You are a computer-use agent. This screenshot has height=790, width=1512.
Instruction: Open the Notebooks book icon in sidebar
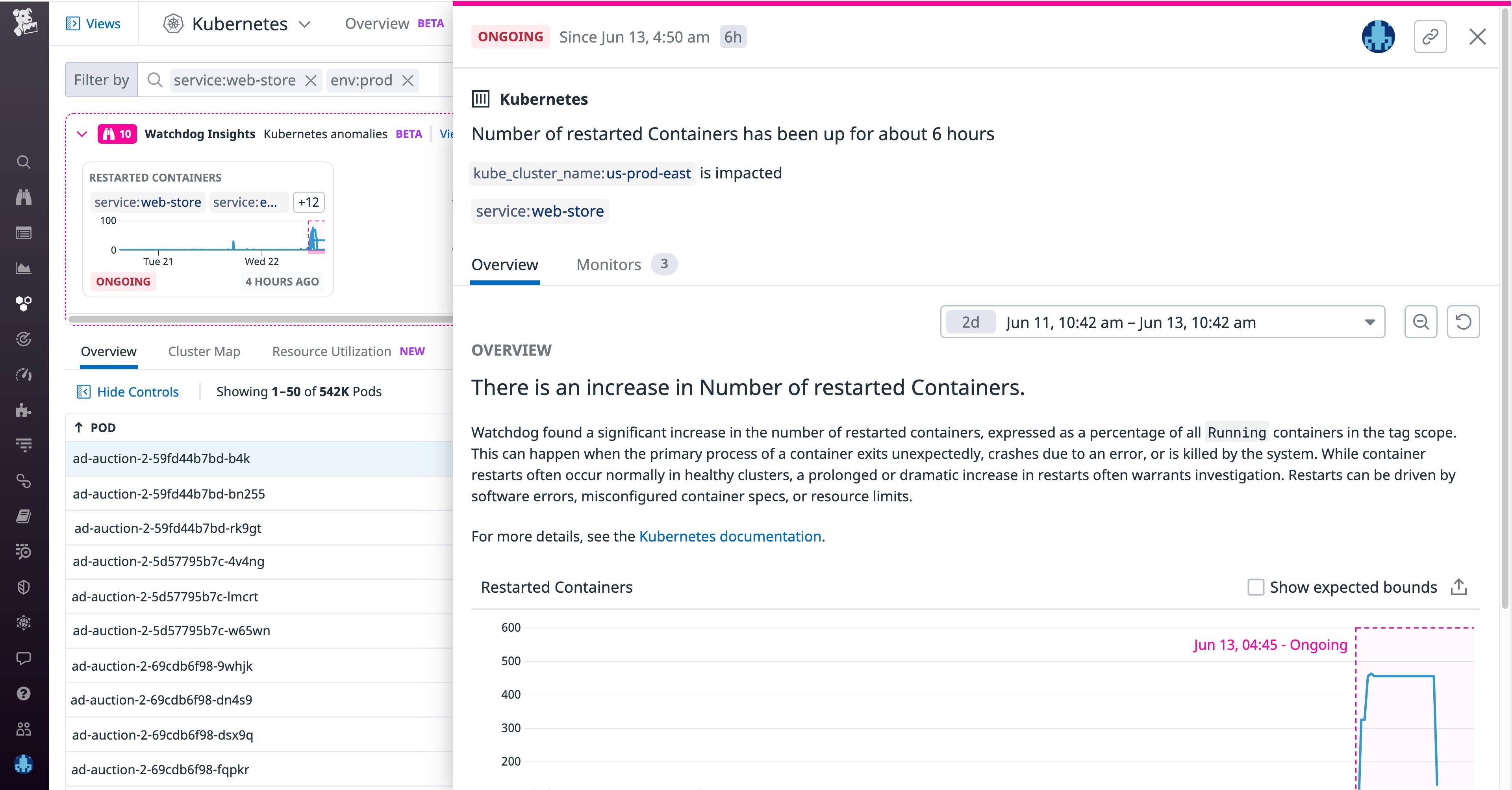click(24, 516)
